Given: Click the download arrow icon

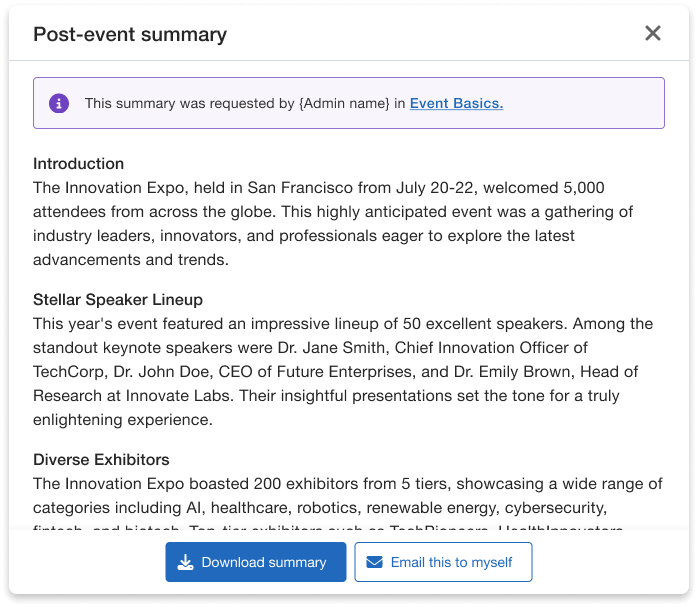Looking at the screenshot, I should (185, 562).
